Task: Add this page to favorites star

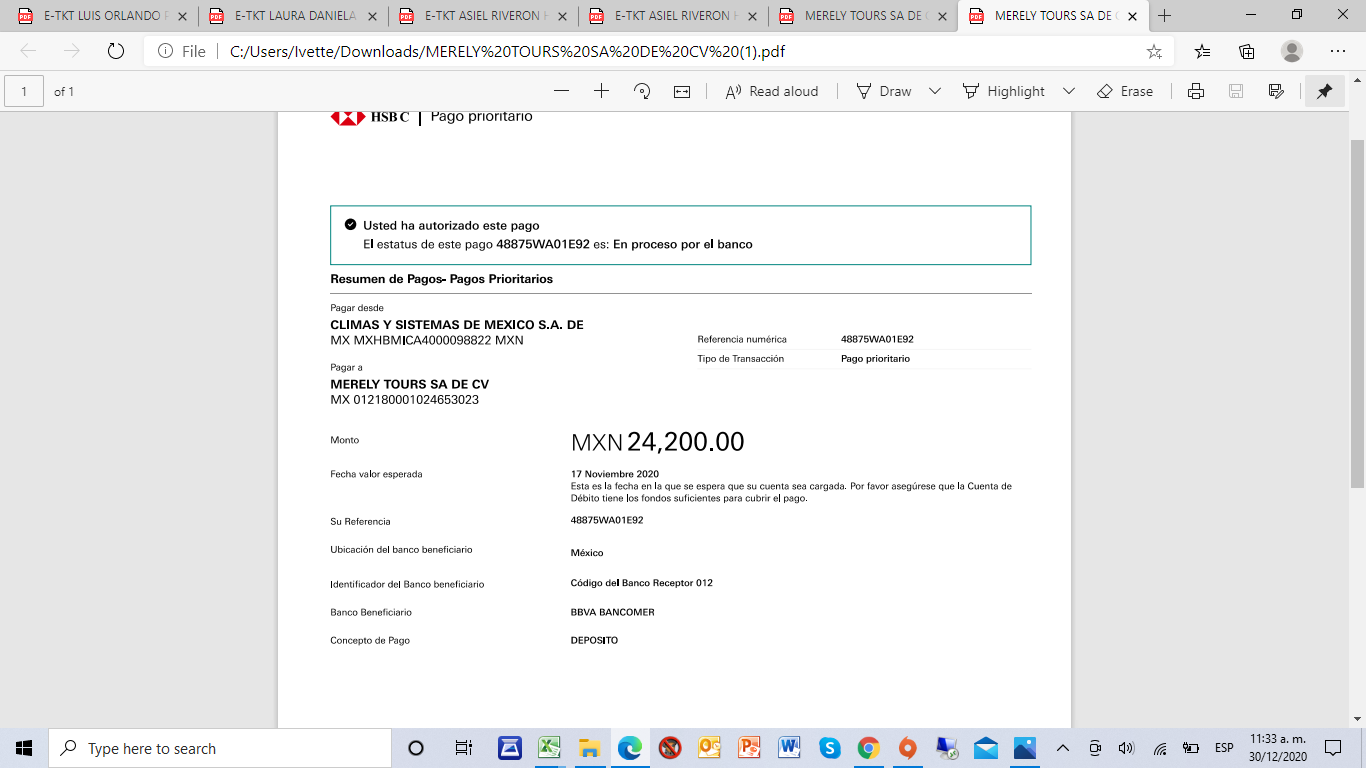Action: pos(1154,51)
